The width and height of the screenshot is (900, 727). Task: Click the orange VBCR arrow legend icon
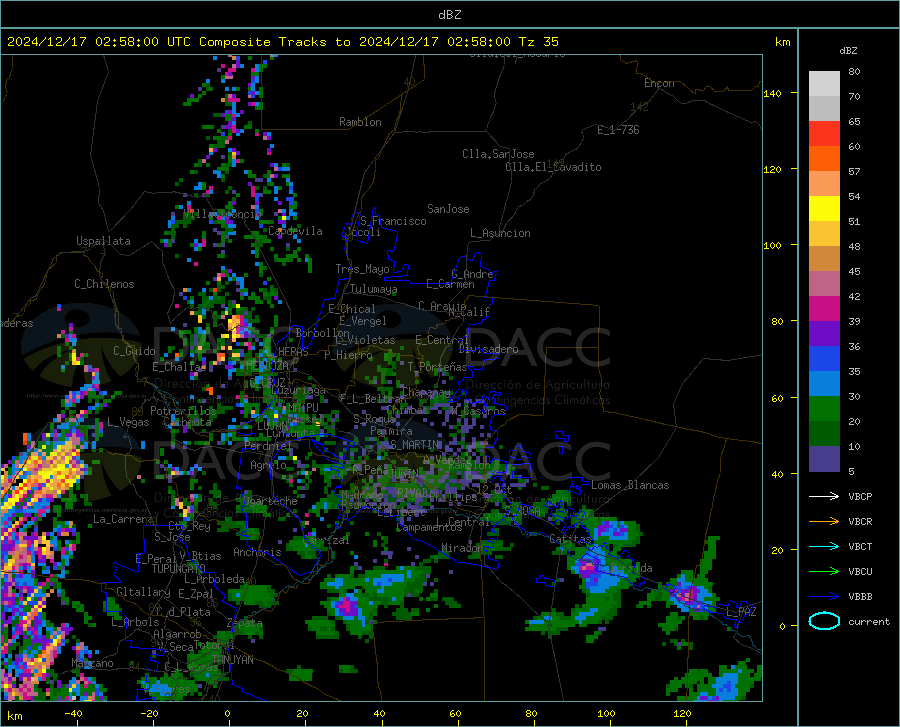click(x=824, y=522)
